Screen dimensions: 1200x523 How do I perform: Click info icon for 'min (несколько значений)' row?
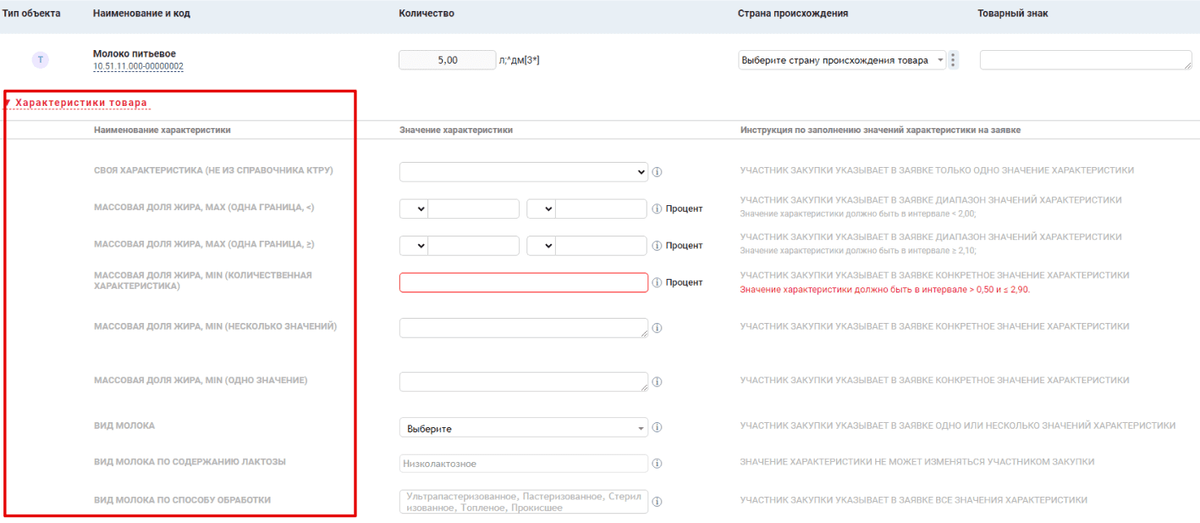[x=657, y=328]
